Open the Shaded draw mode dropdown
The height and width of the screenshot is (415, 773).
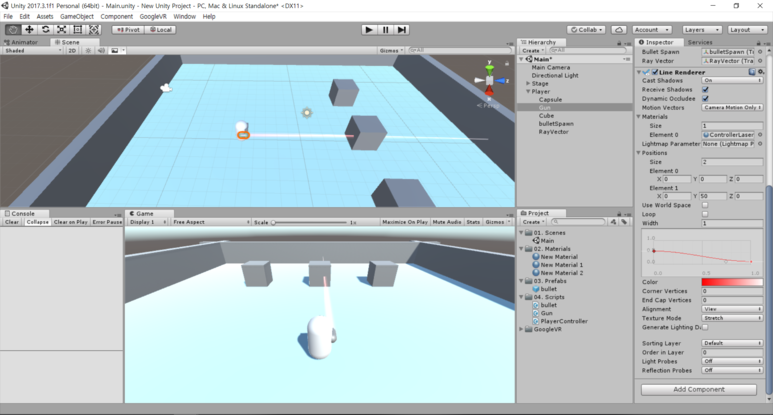pyautogui.click(x=33, y=50)
